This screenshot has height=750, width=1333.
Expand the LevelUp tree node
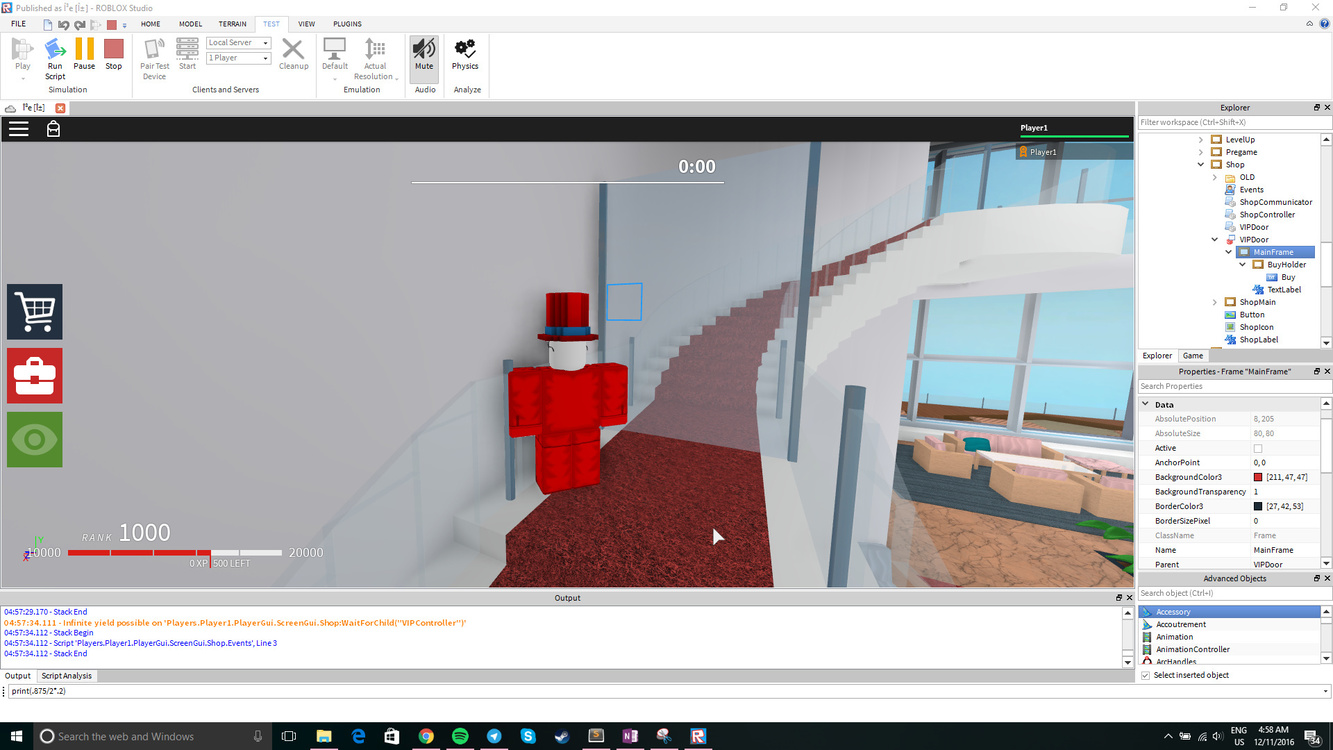[1201, 140]
